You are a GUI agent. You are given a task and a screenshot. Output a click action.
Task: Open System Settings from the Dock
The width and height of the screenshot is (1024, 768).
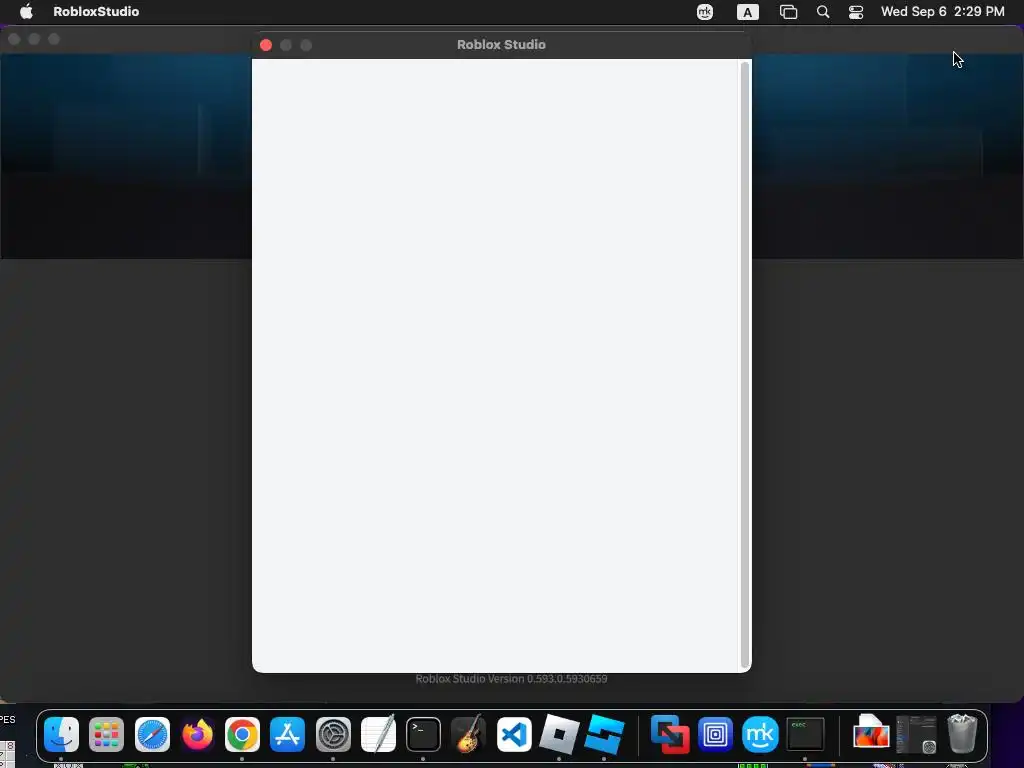(x=333, y=734)
